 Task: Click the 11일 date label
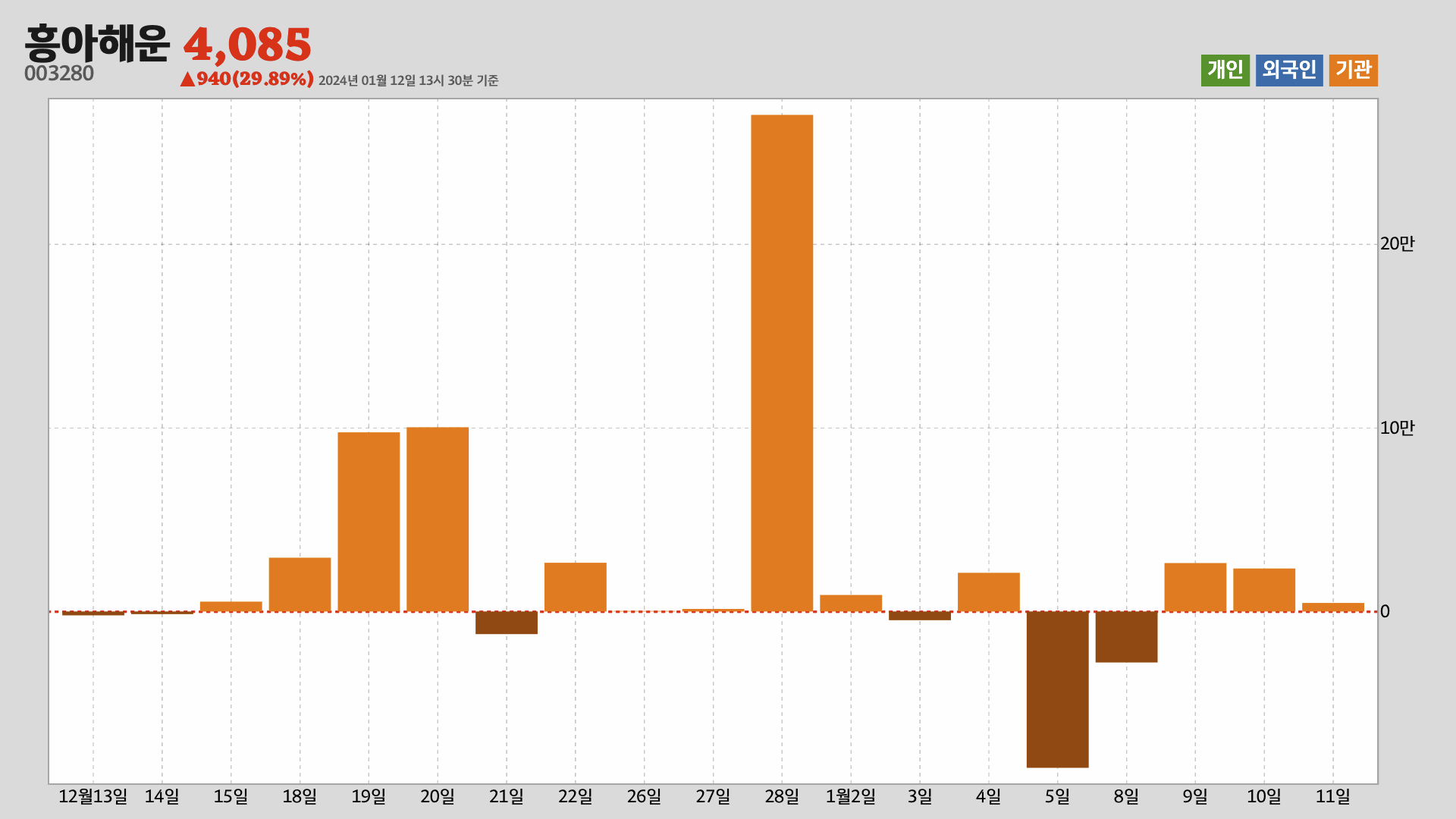coord(1333,797)
